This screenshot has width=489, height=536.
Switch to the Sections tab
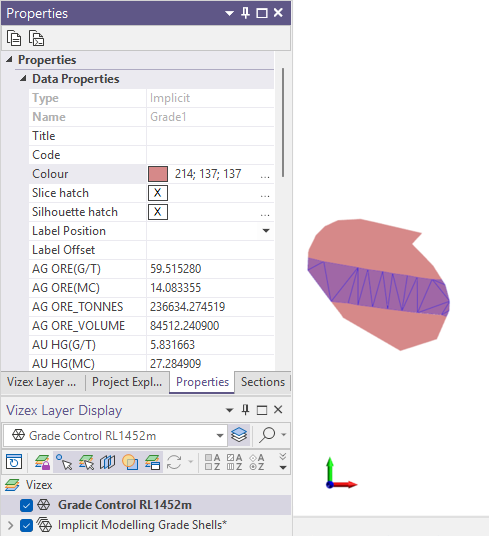coord(263,382)
